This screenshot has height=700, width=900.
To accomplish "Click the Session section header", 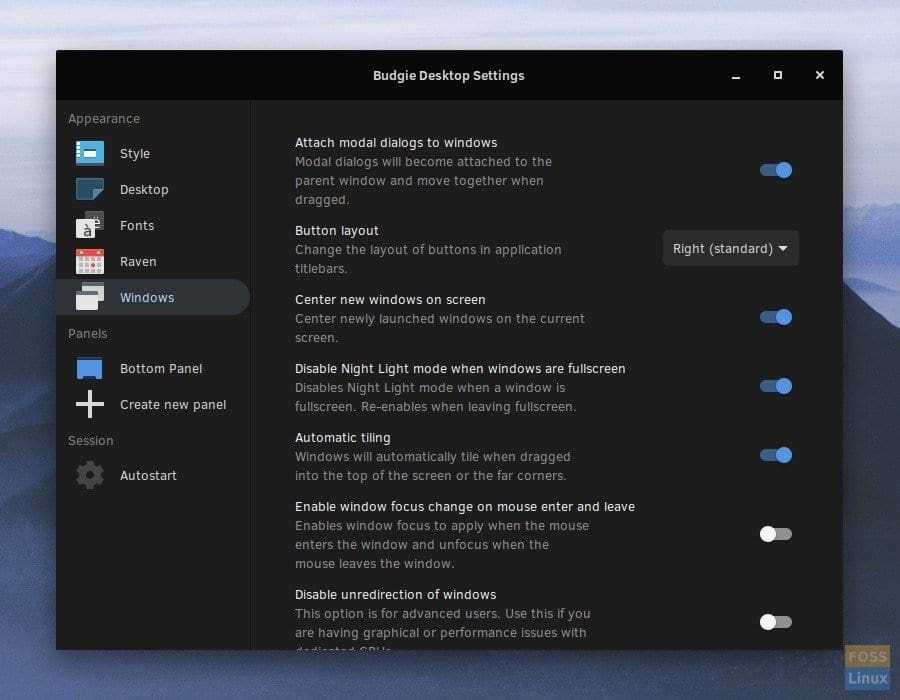I will tap(91, 441).
